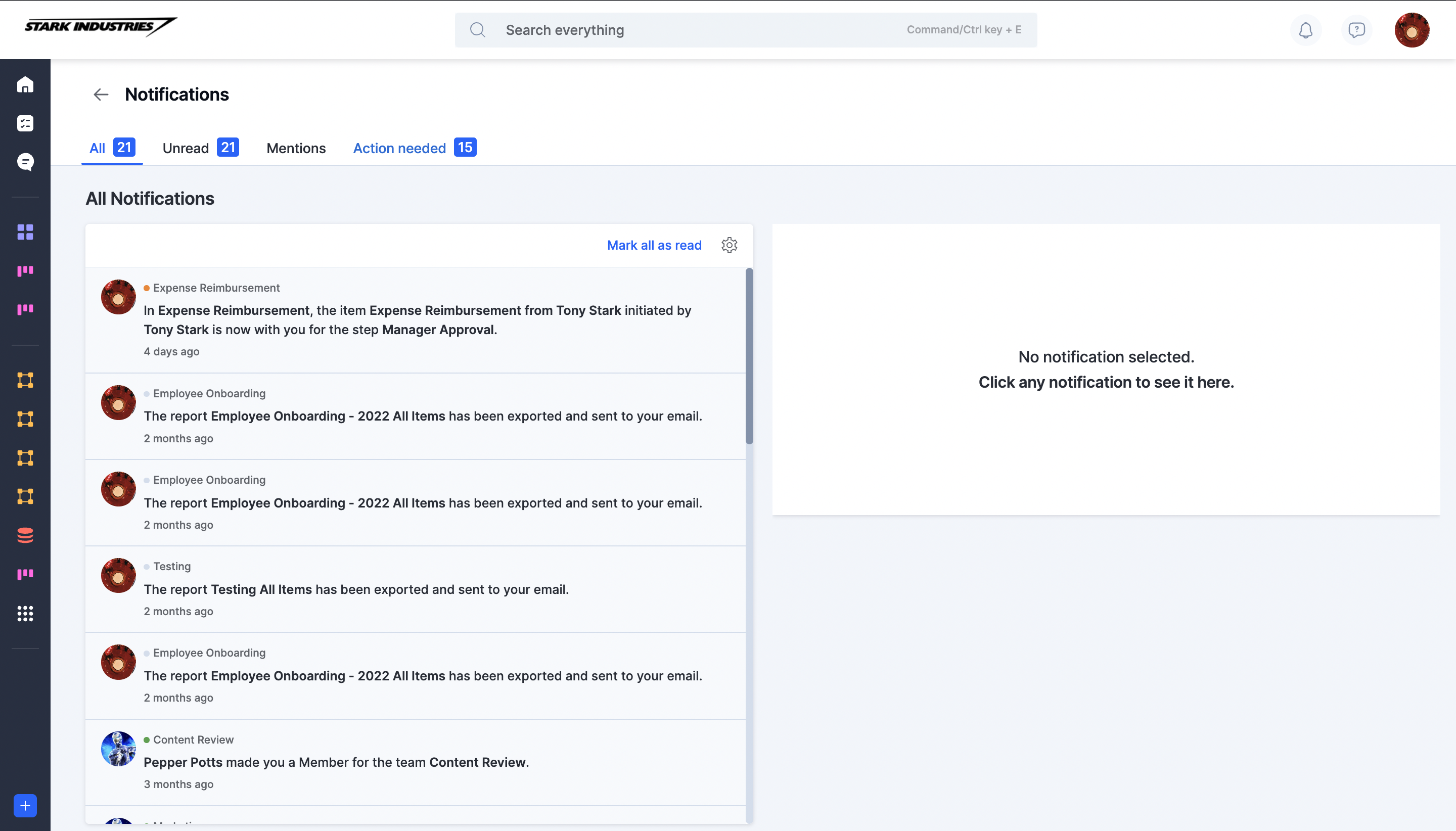1456x831 pixels.
Task: Open Pepper Potts Content Review team notification
Action: point(416,763)
